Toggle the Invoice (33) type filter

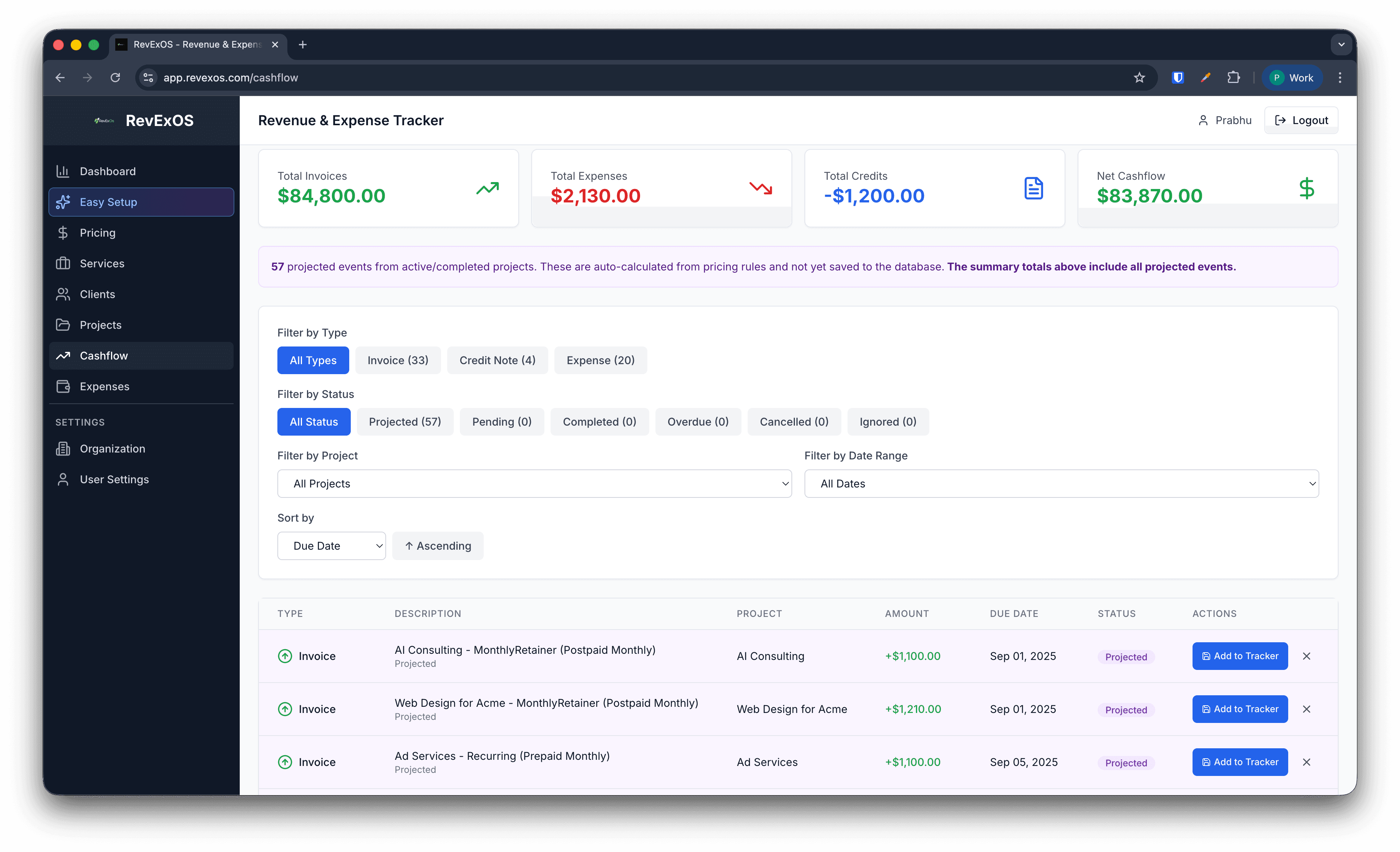[x=398, y=360]
